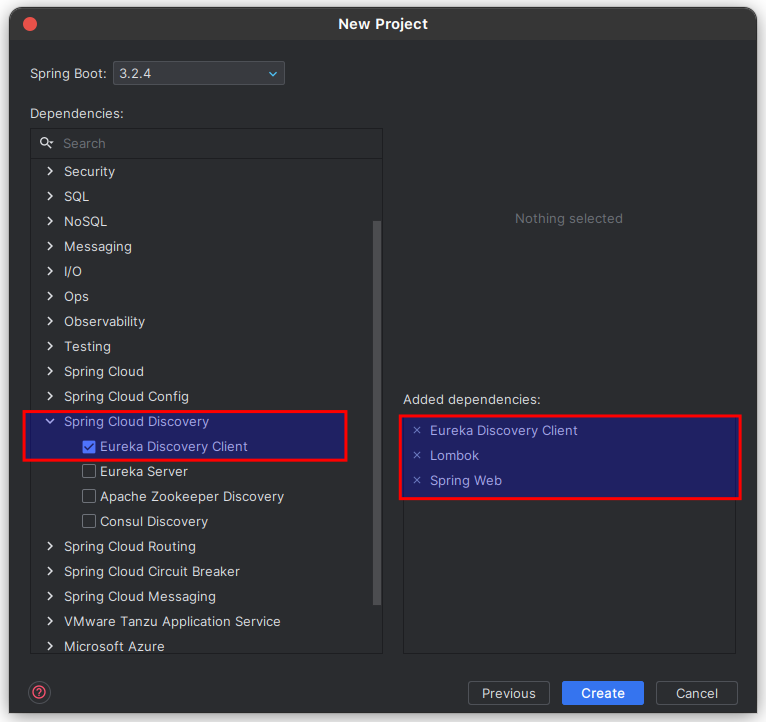This screenshot has width=766, height=722.
Task: Remove Spring Web from added dependencies
Action: pyautogui.click(x=417, y=480)
